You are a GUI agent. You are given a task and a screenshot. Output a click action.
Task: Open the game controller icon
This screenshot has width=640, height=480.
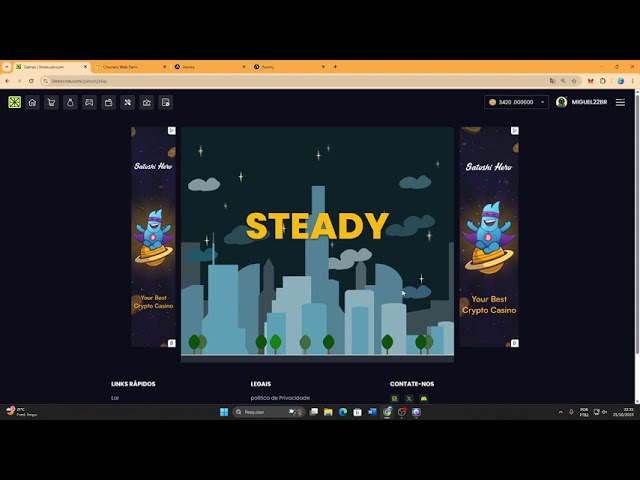pos(89,102)
